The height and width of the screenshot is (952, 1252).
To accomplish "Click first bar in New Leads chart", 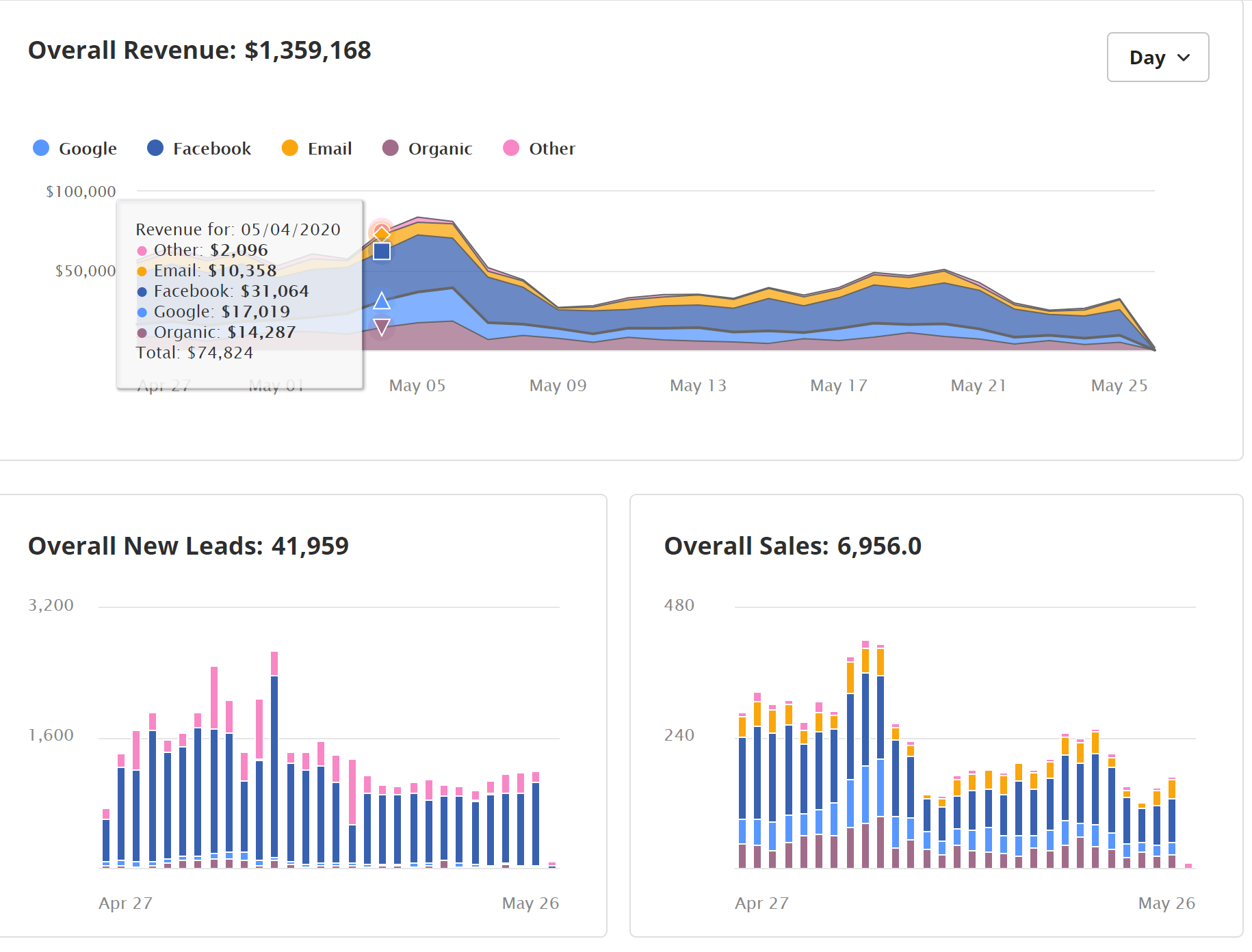I will pos(106,838).
